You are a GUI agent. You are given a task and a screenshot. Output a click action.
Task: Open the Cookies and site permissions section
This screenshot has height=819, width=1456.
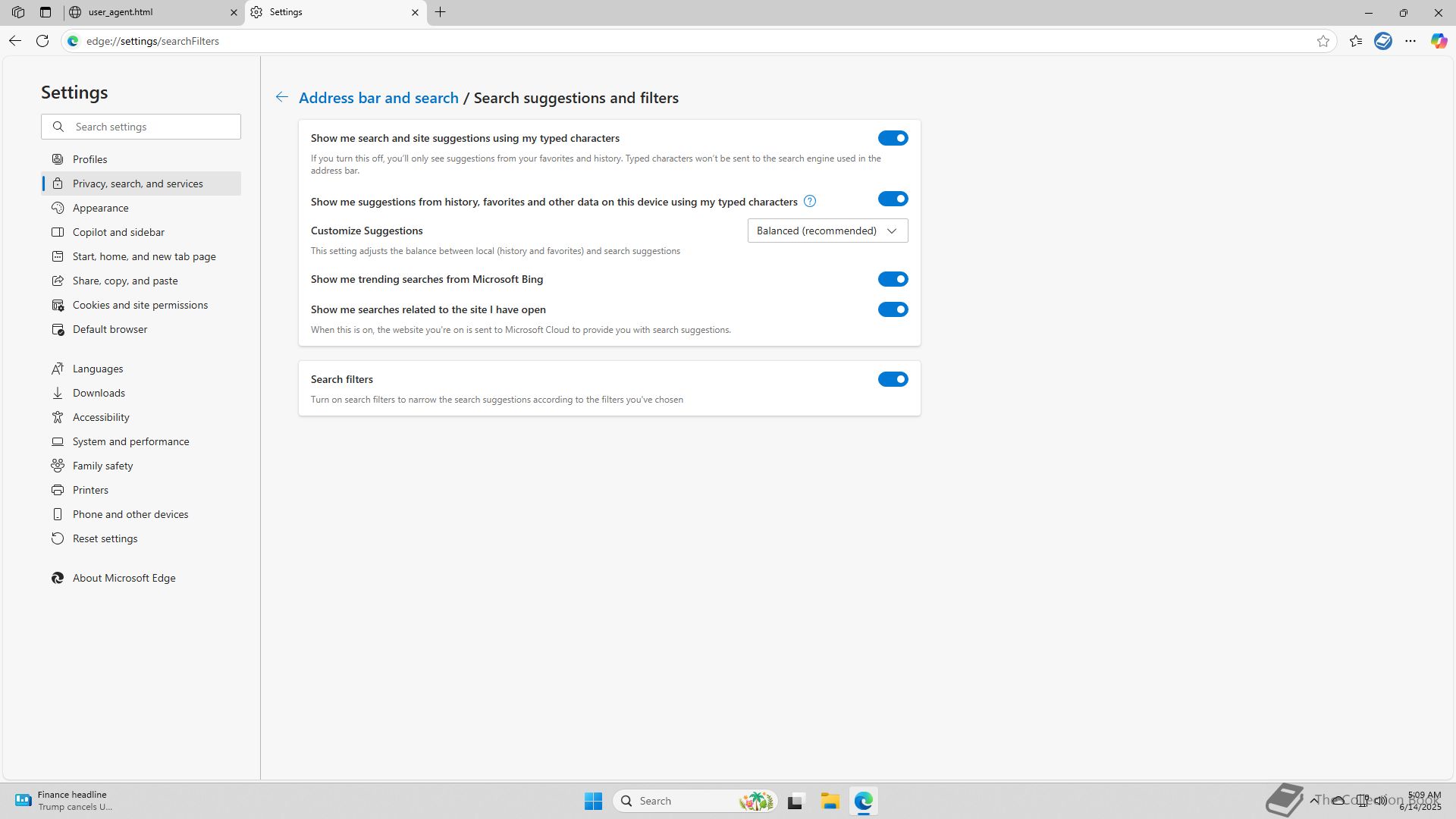pos(140,305)
